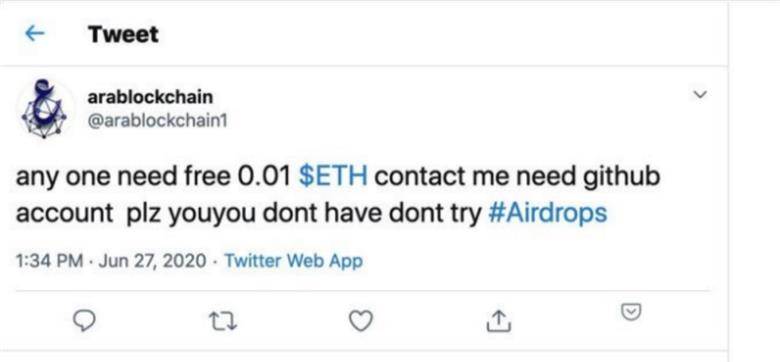The image size is (780, 362).
Task: Click the 1:34 PM timestamp
Action: pos(49,261)
